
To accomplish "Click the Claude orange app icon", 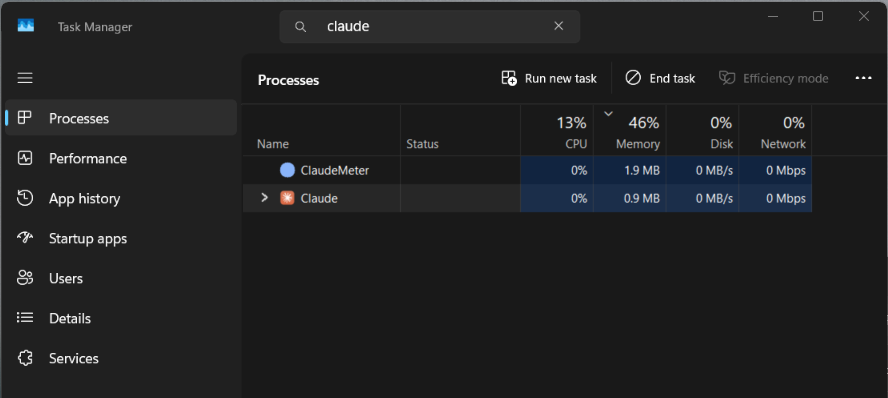I will (x=287, y=198).
